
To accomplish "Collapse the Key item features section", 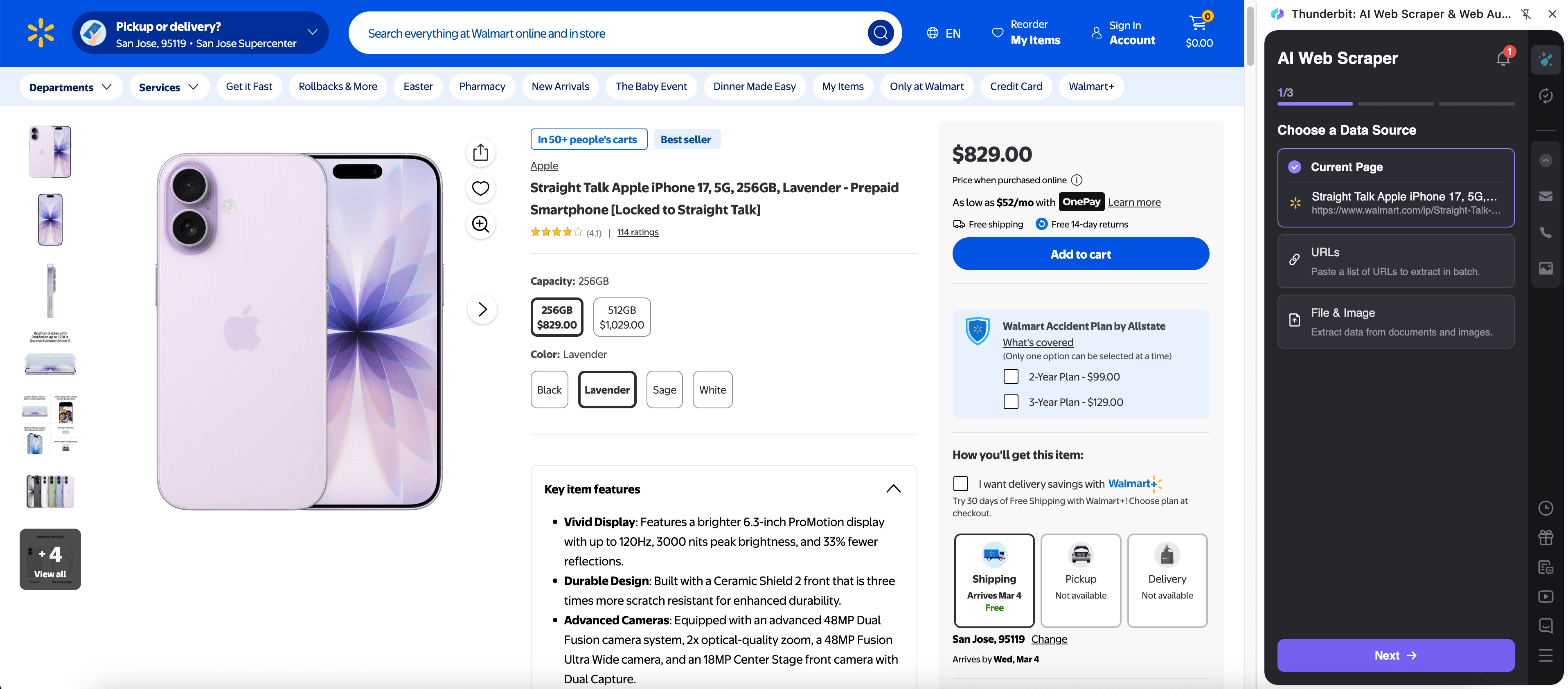I will 893,488.
